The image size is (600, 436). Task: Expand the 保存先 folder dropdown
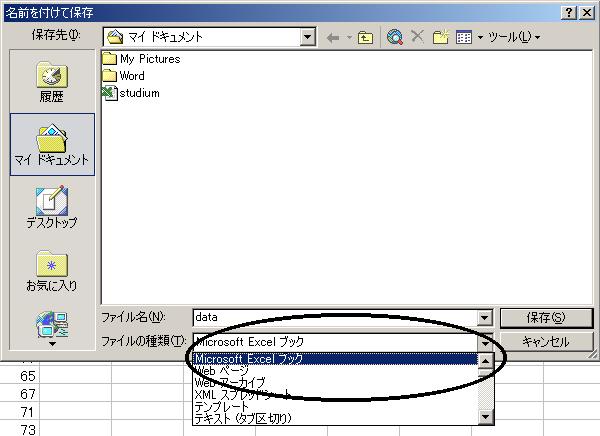308,37
